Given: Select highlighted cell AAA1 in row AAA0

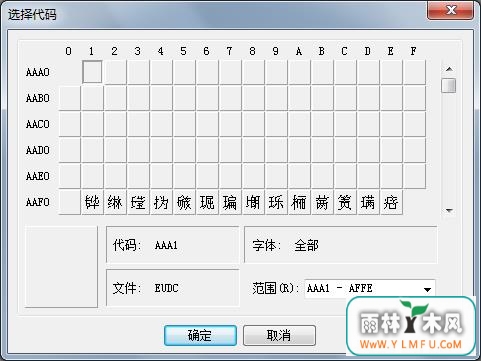Looking at the screenshot, I should pos(92,72).
